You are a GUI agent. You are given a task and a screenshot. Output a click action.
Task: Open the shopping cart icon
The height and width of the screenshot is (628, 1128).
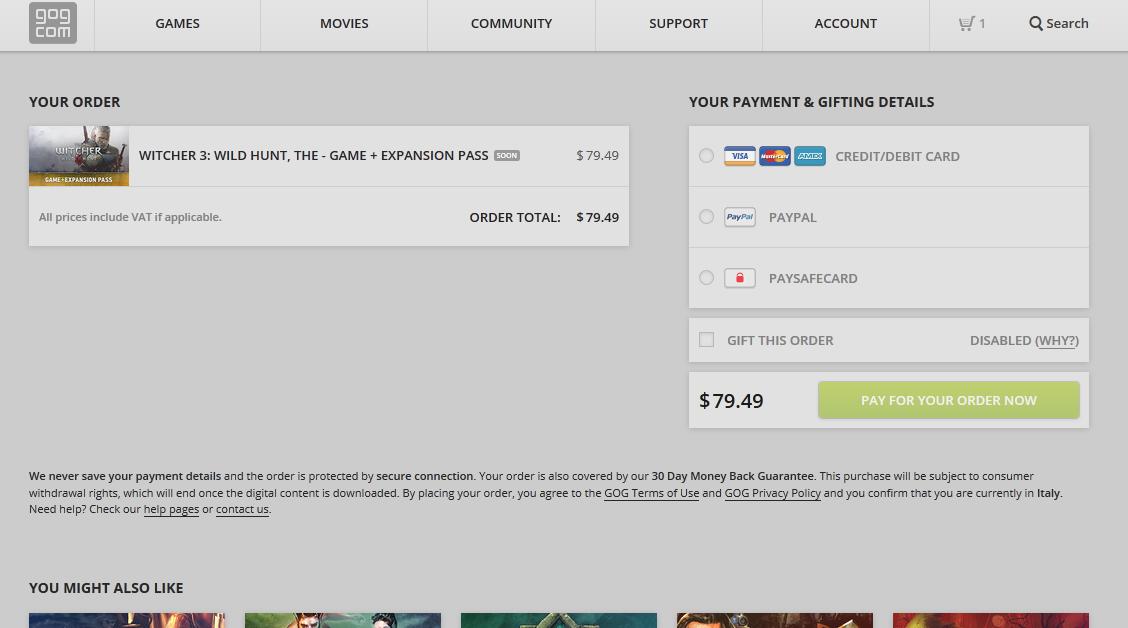966,23
